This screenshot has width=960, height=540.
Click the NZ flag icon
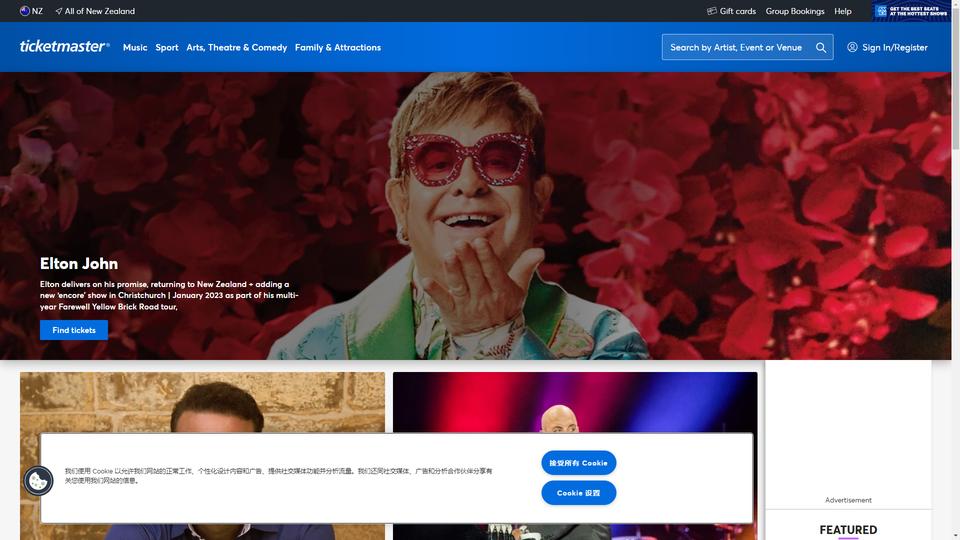pyautogui.click(x=24, y=11)
